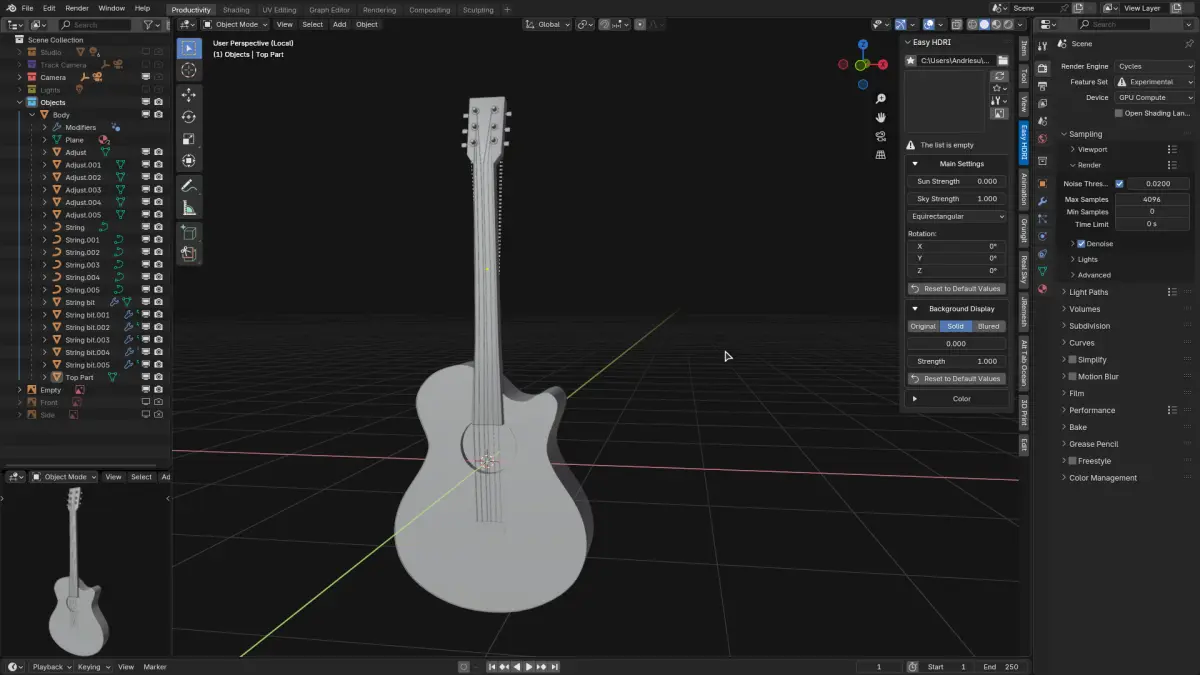Click the pan view hand icon
The height and width of the screenshot is (675, 1200).
point(881,117)
